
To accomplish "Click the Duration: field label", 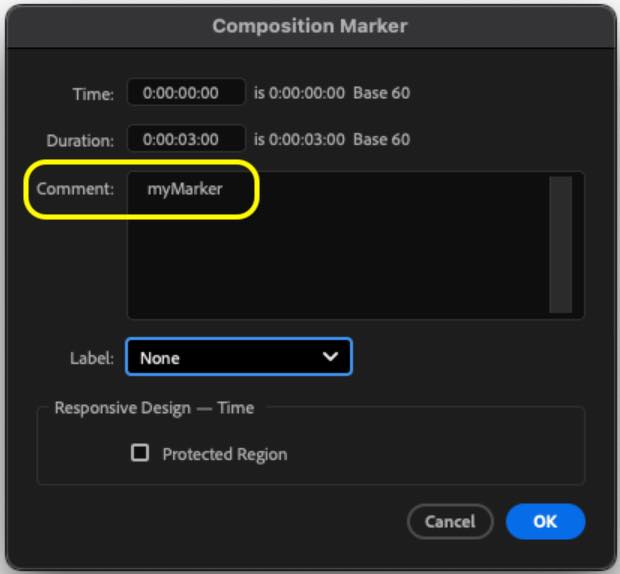I will [x=81, y=140].
